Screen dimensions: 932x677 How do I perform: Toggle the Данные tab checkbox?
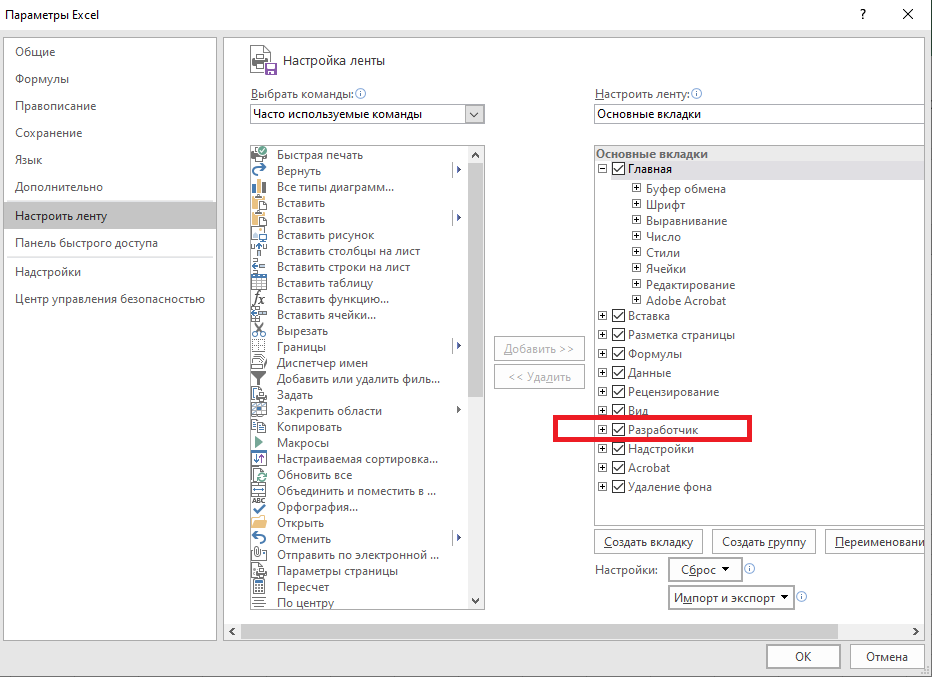click(618, 373)
